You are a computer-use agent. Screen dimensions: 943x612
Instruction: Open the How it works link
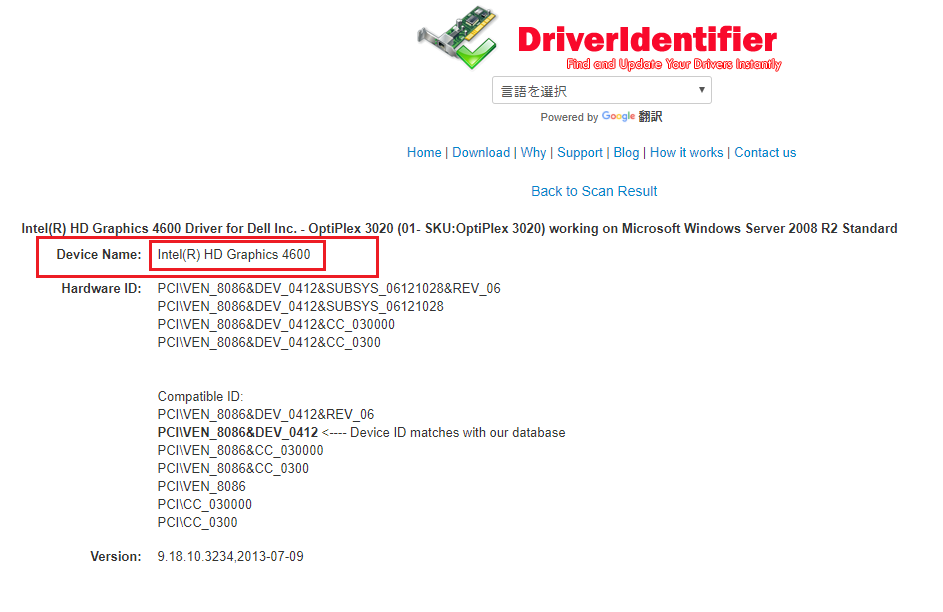coord(686,153)
